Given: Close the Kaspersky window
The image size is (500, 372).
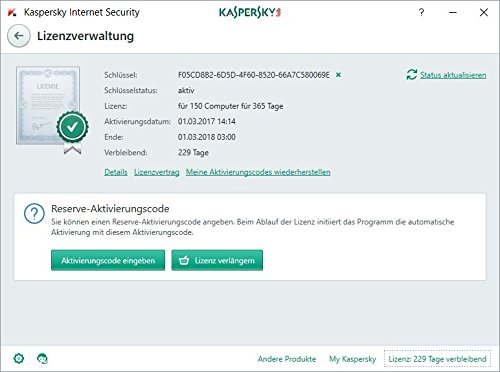Looking at the screenshot, I should pyautogui.click(x=484, y=13).
